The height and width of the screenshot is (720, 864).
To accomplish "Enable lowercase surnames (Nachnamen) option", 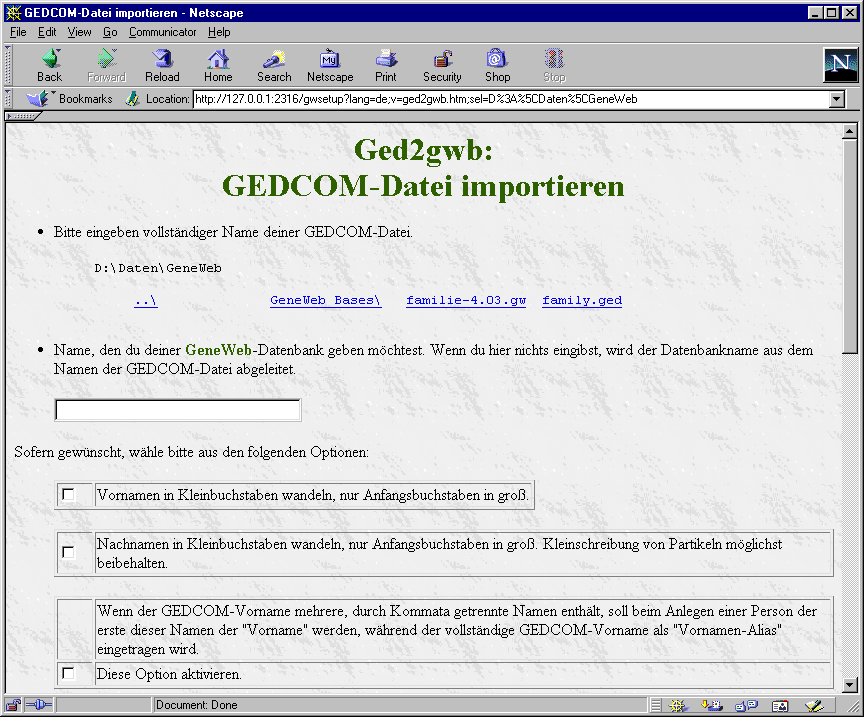I will pos(68,552).
